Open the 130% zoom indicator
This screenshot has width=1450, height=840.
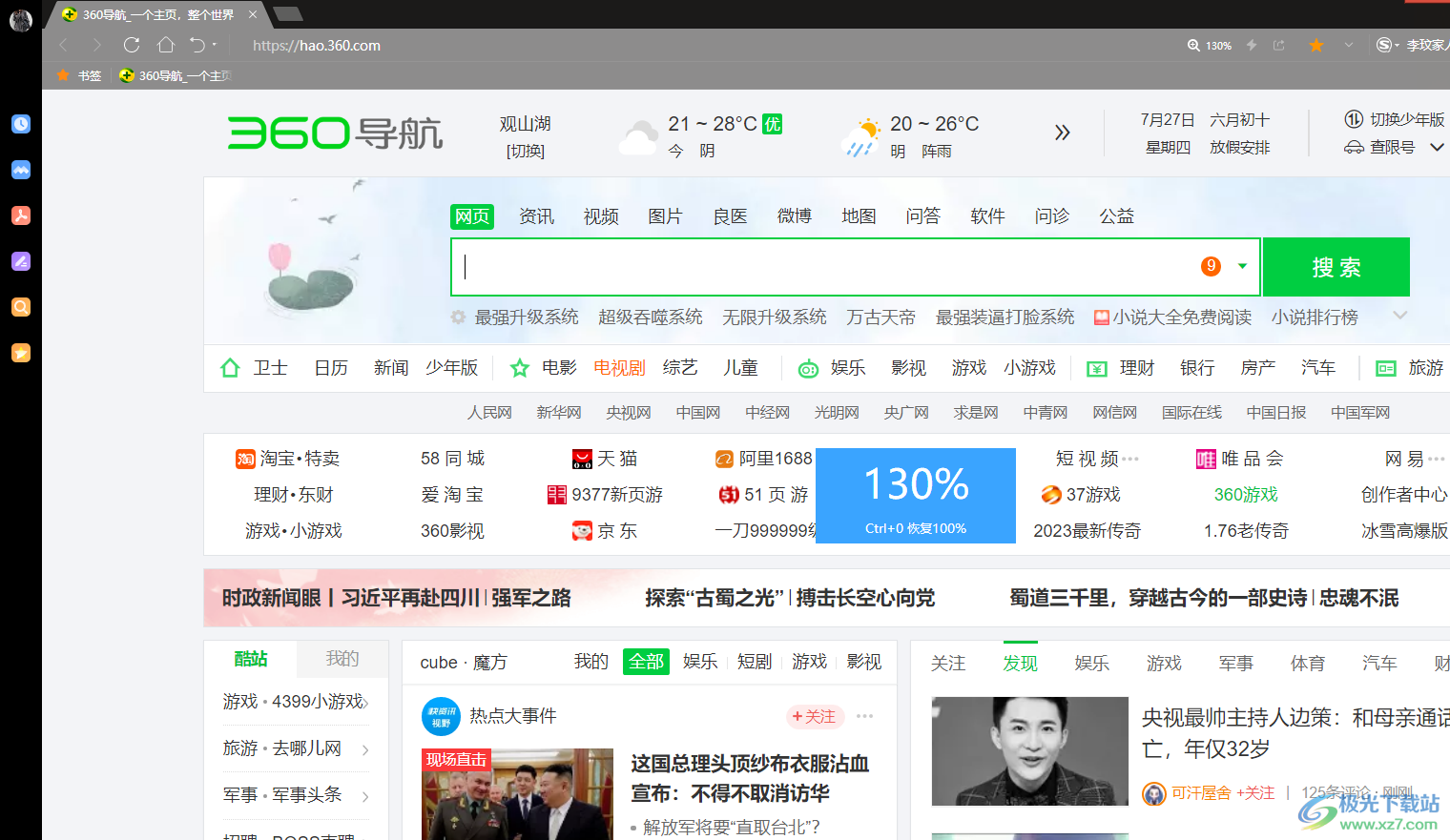pyautogui.click(x=1210, y=45)
